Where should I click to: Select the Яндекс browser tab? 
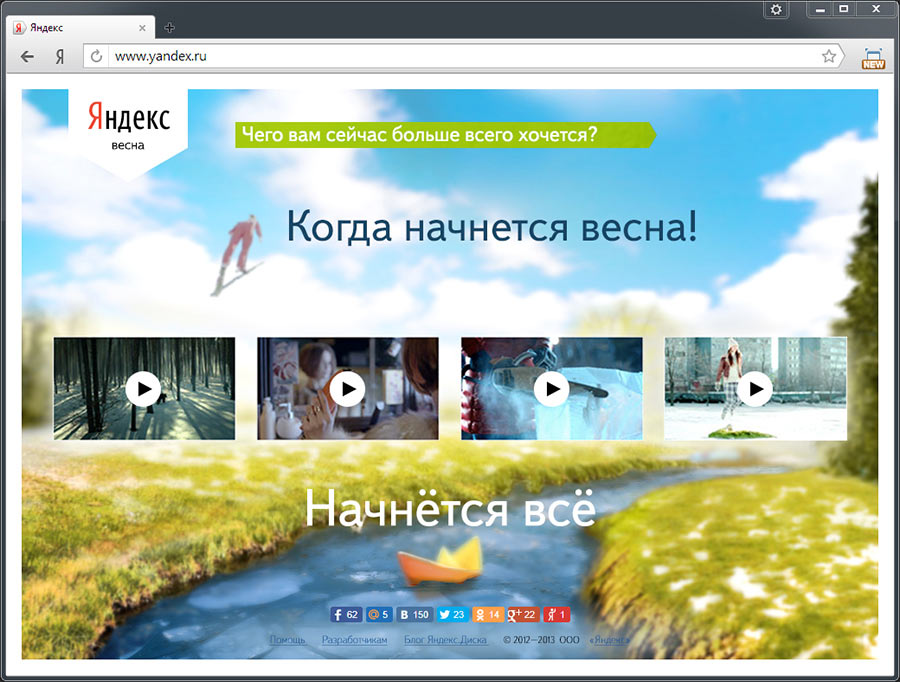pyautogui.click(x=70, y=28)
